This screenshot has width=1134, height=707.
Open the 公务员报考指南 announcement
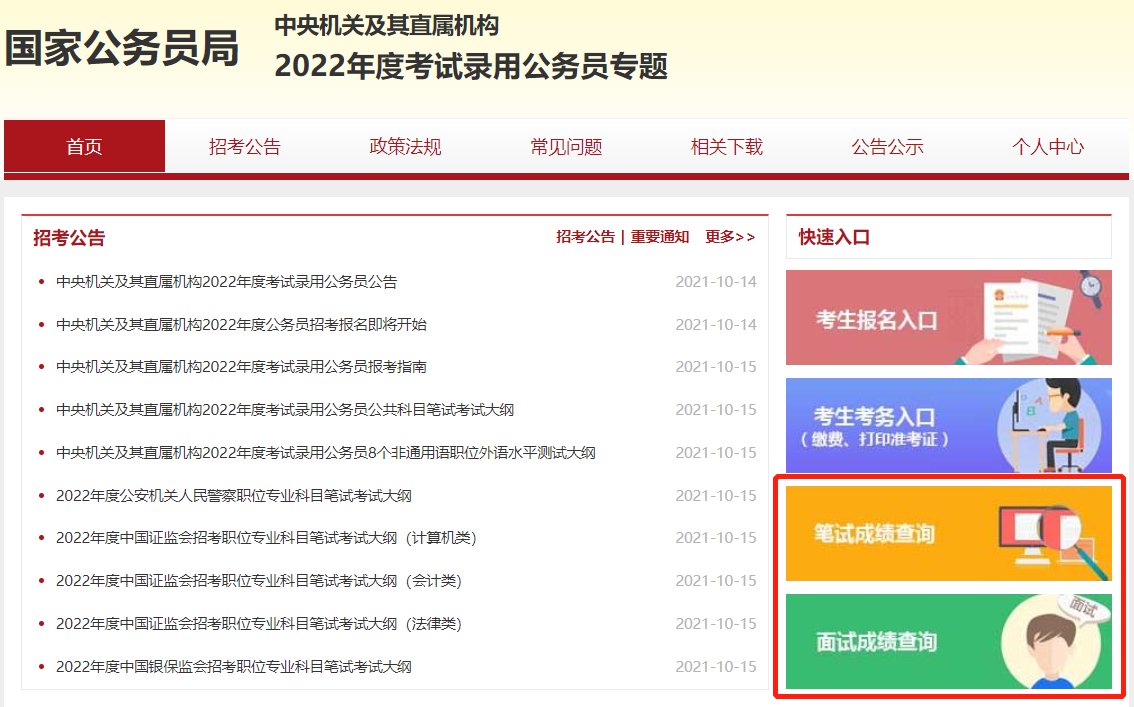pyautogui.click(x=241, y=367)
